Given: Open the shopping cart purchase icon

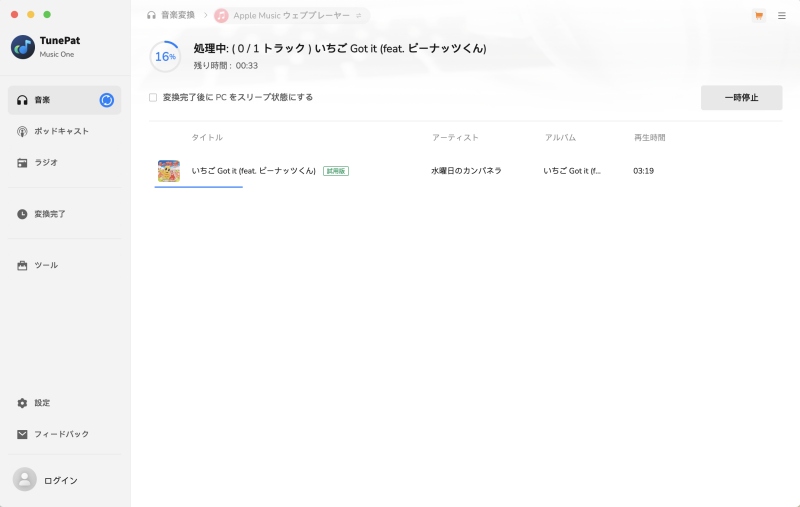Looking at the screenshot, I should tap(759, 16).
